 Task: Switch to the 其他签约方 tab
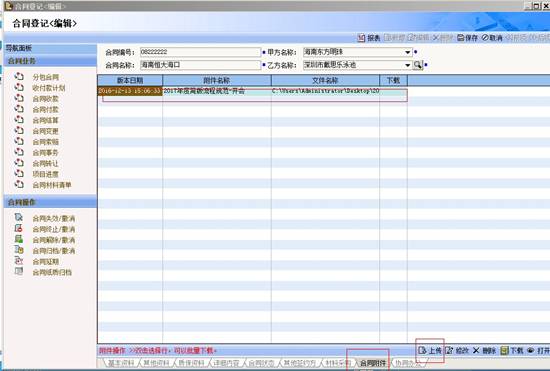300,363
